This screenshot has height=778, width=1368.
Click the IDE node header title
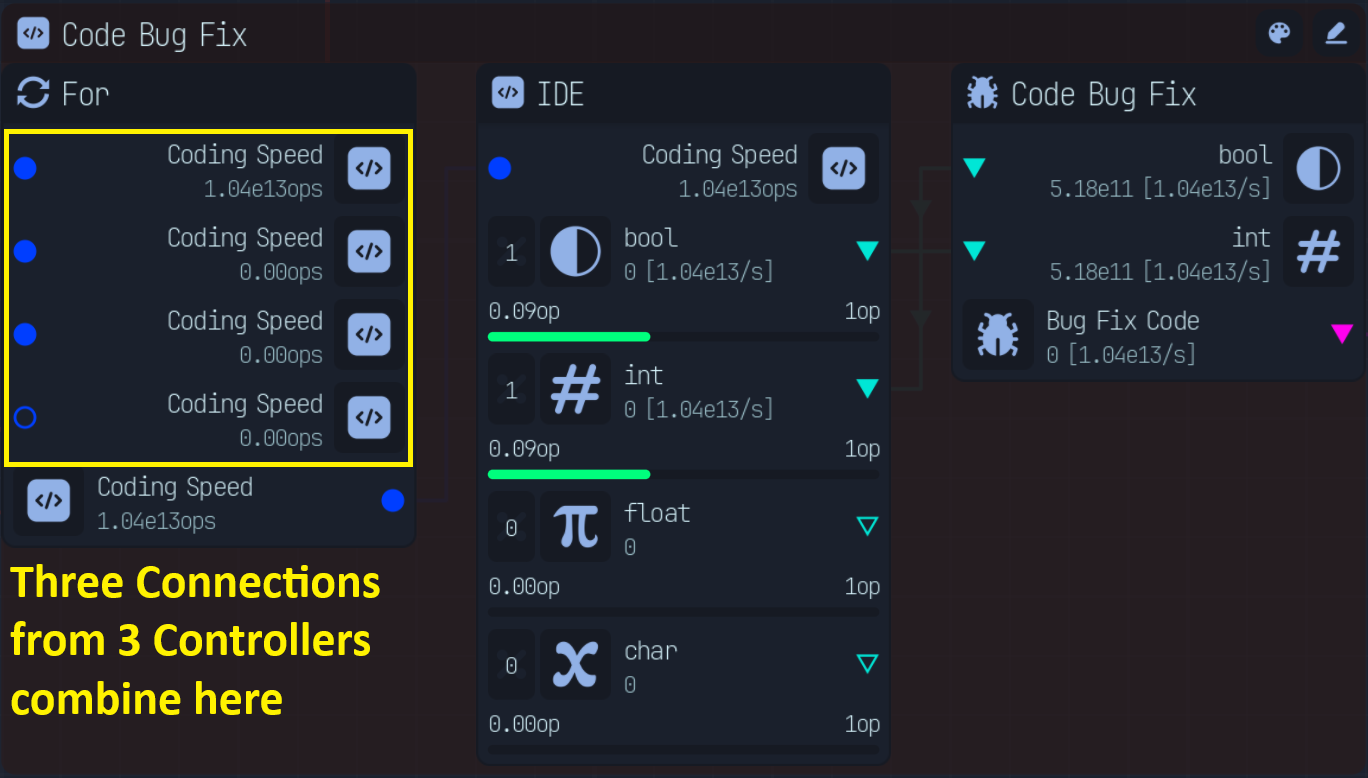click(x=560, y=94)
